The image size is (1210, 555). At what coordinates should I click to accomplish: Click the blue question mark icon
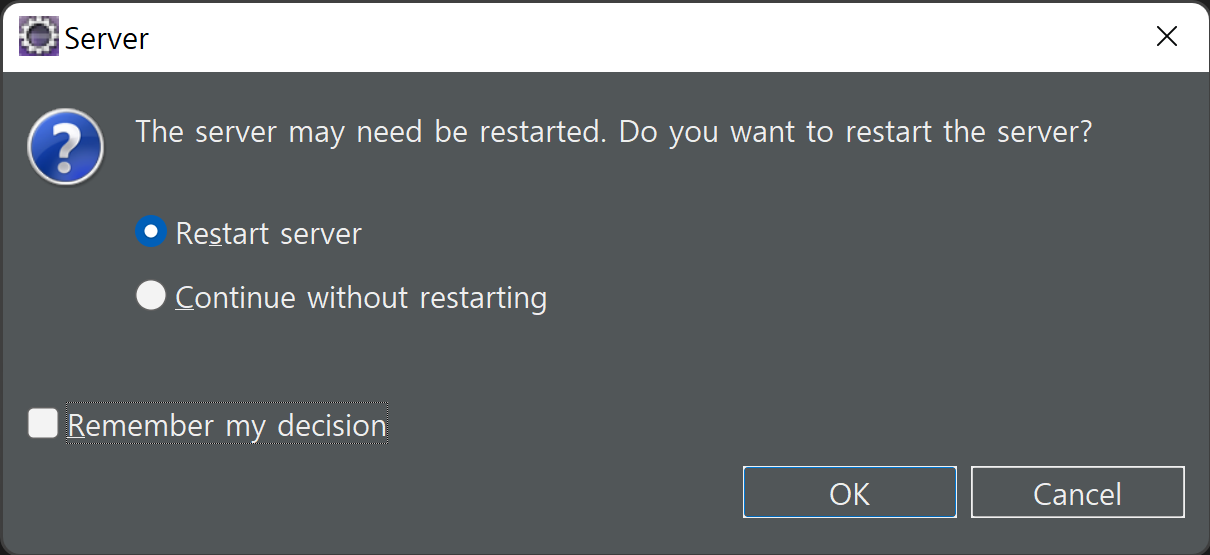tap(65, 148)
